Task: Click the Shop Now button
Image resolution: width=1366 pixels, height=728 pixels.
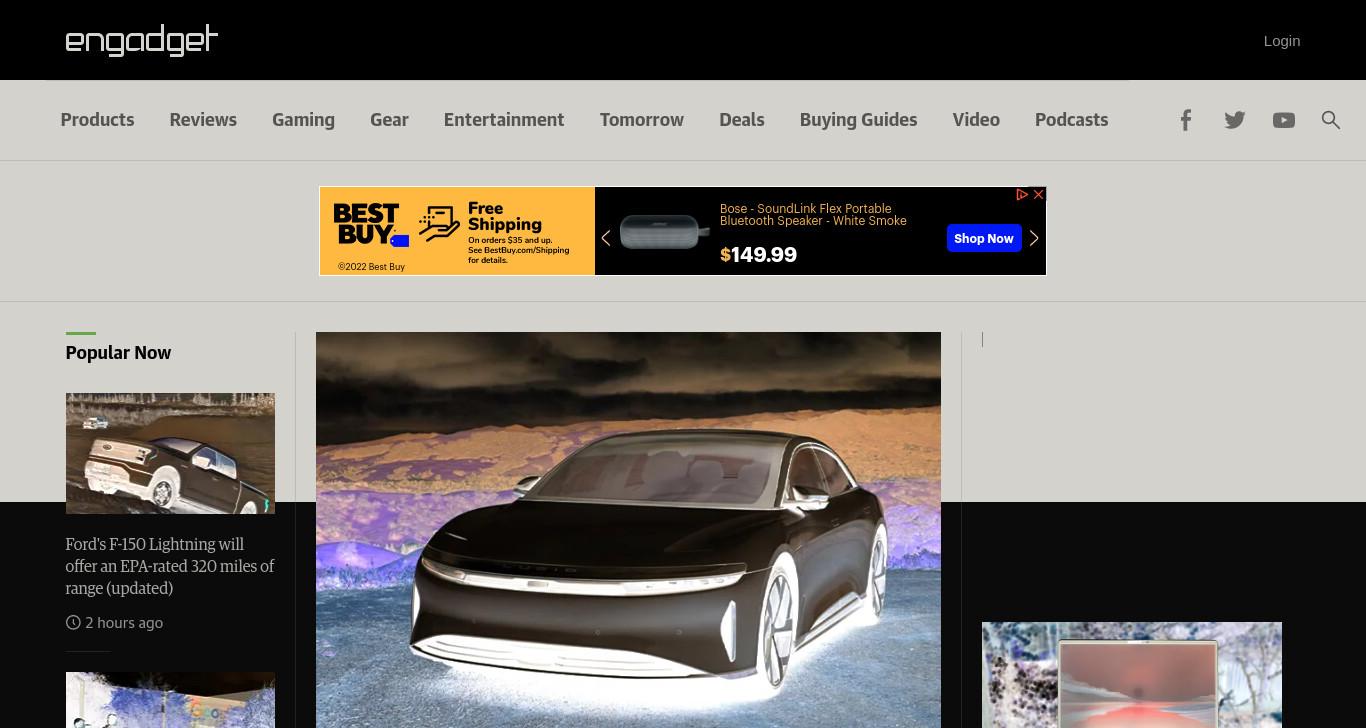Action: (x=984, y=238)
